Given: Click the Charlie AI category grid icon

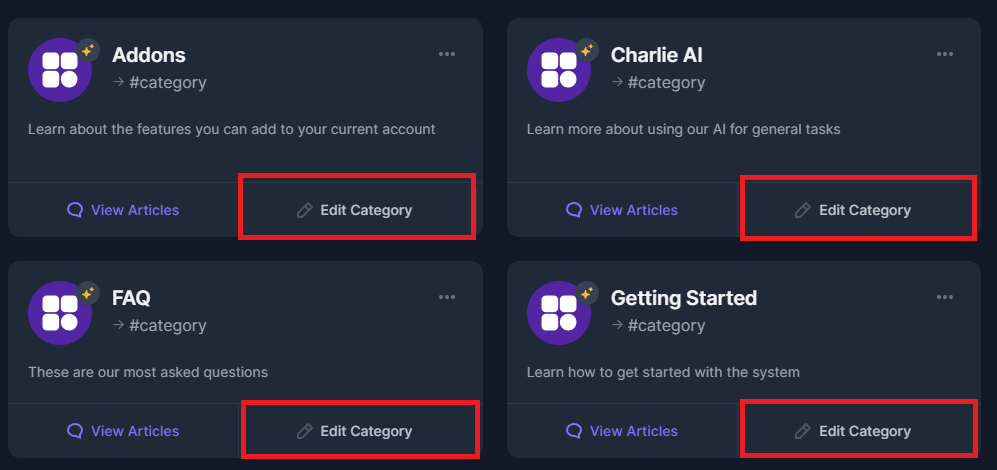Looking at the screenshot, I should click(x=559, y=70).
